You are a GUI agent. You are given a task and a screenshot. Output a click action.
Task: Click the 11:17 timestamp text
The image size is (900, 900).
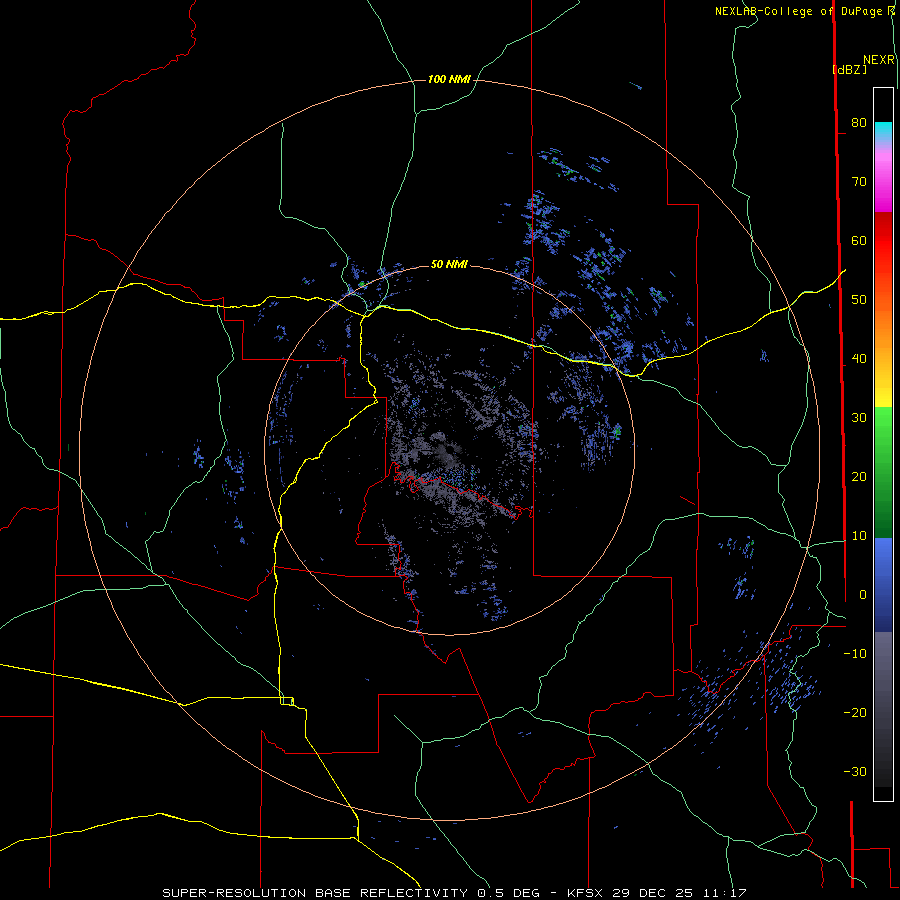pos(724,893)
